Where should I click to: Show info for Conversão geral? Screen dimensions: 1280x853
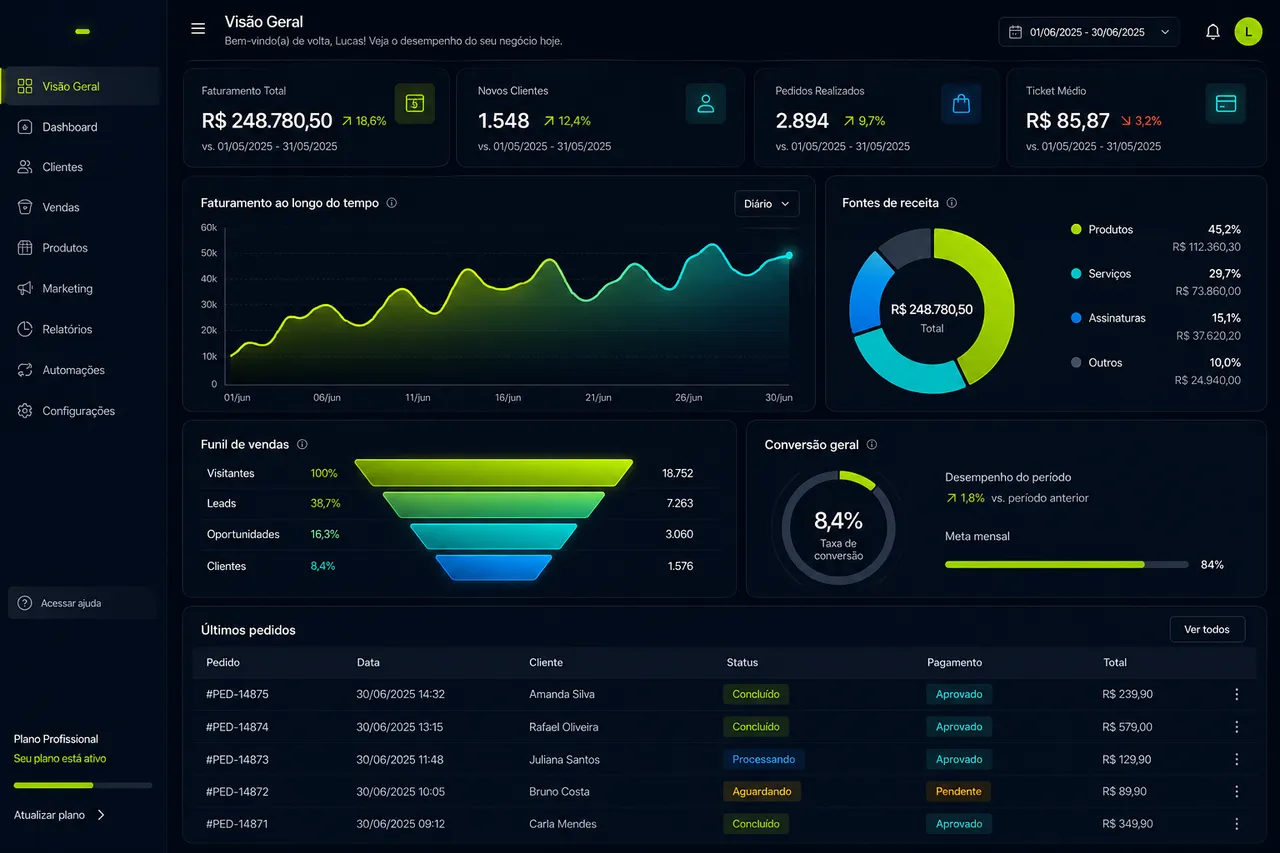tap(872, 445)
